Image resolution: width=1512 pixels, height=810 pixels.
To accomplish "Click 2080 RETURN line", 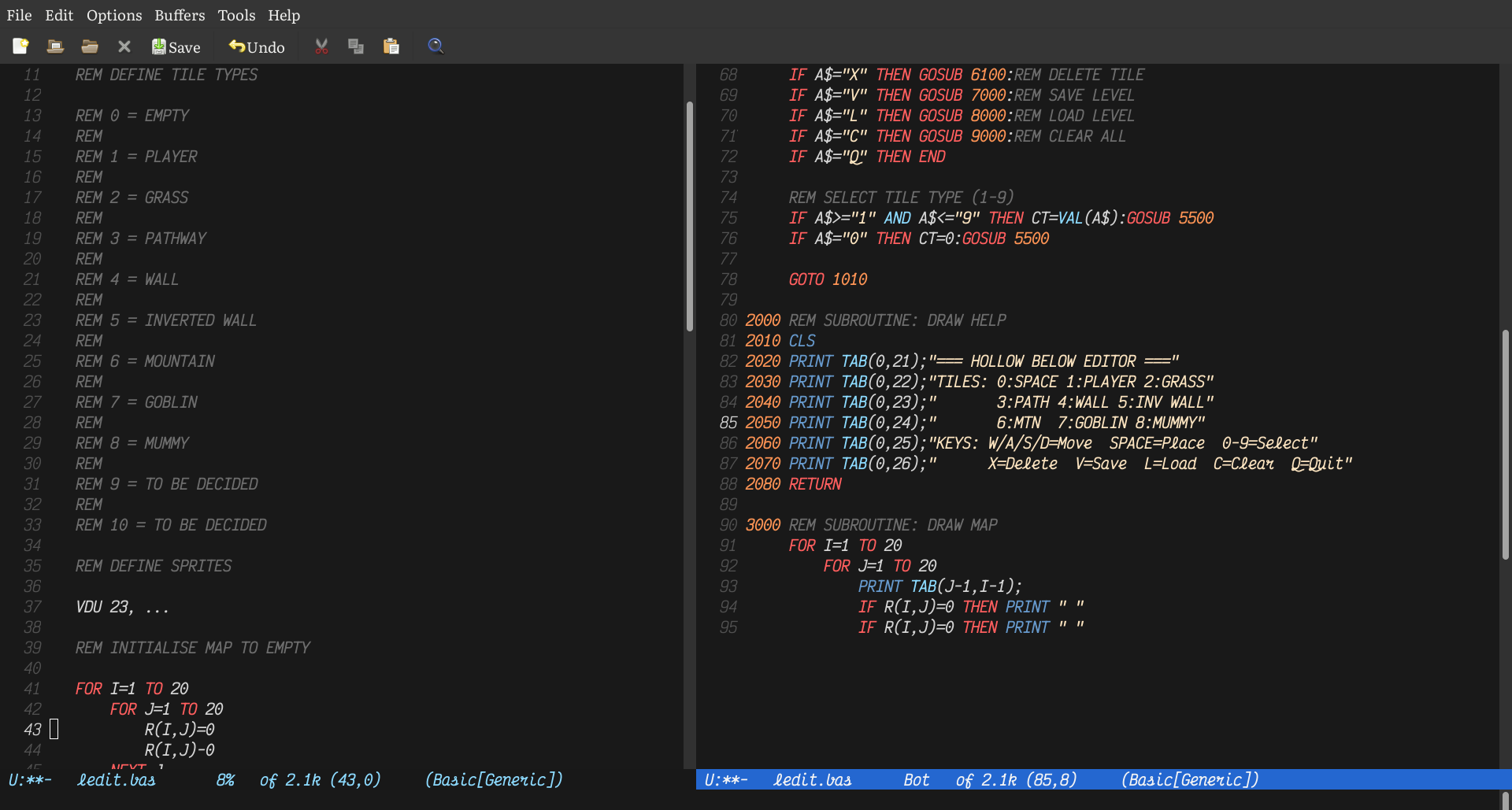I will coord(794,484).
